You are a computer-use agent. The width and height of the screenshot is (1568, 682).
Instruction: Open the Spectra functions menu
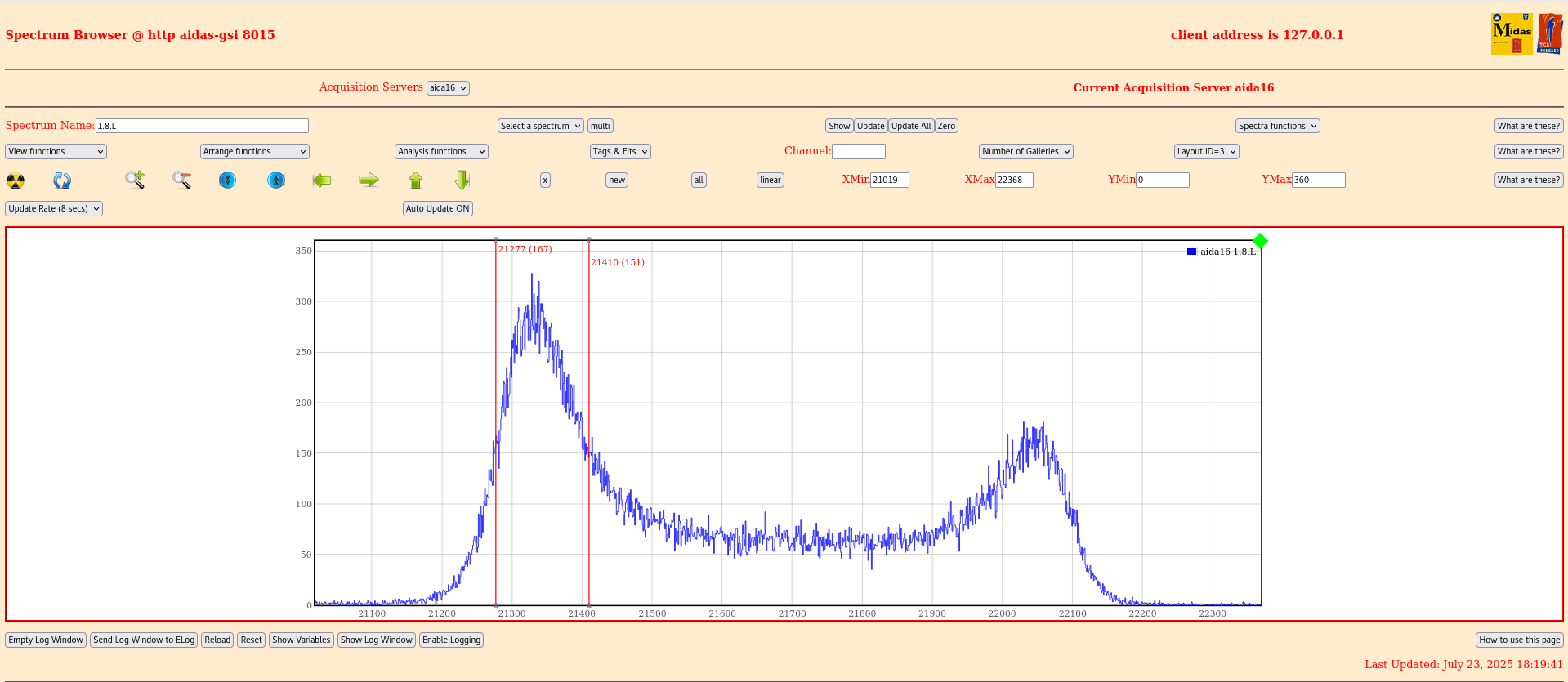(1277, 127)
